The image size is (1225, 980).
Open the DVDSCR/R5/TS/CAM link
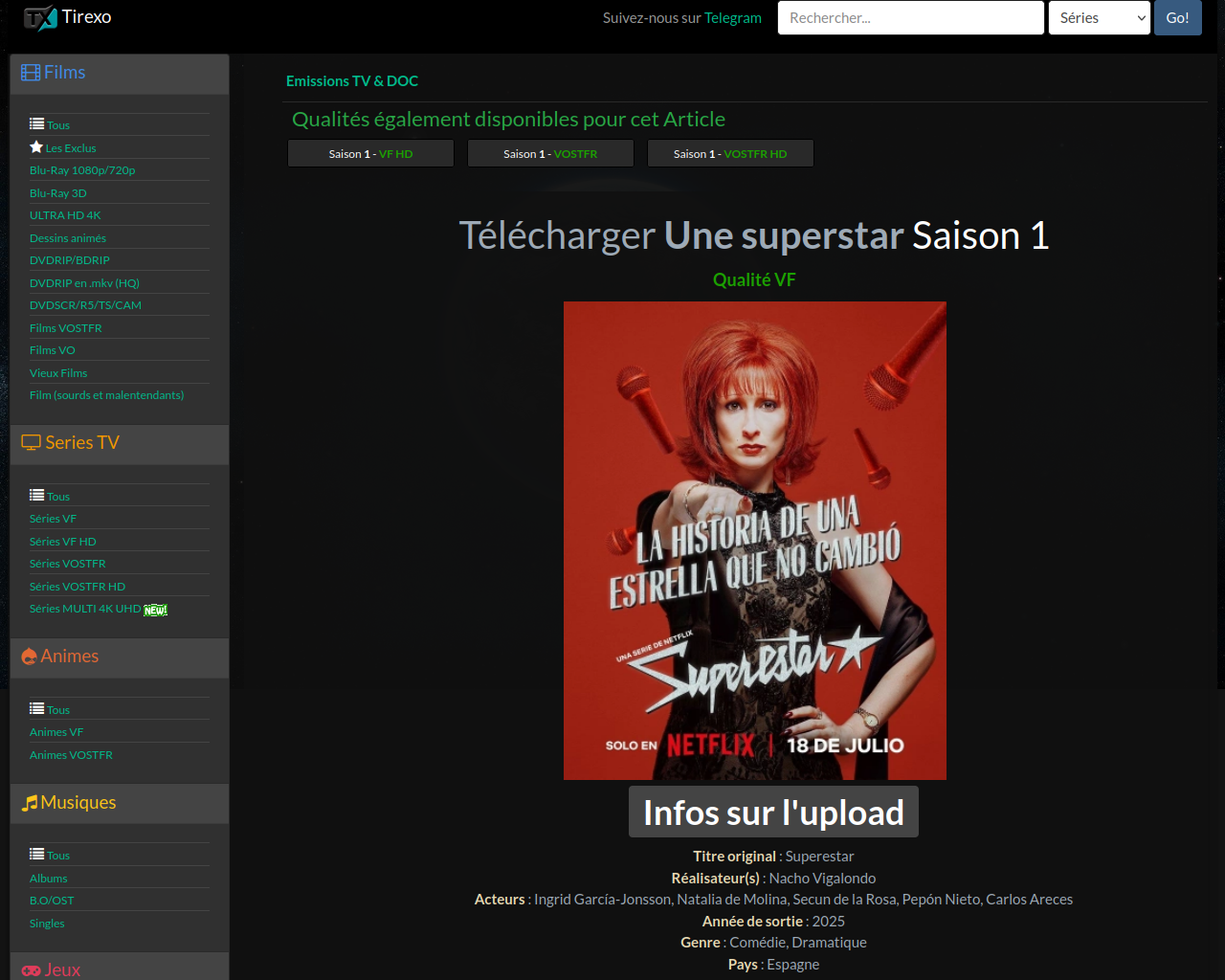pos(85,305)
